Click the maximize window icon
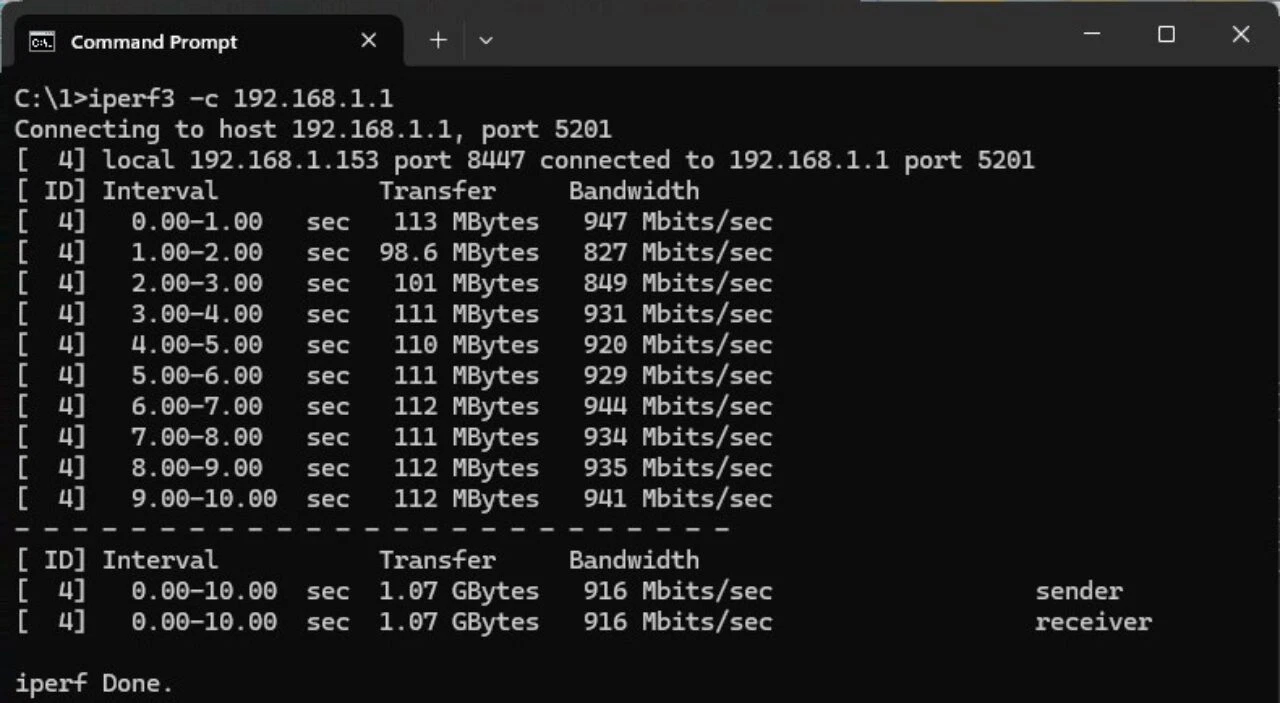 point(1166,34)
